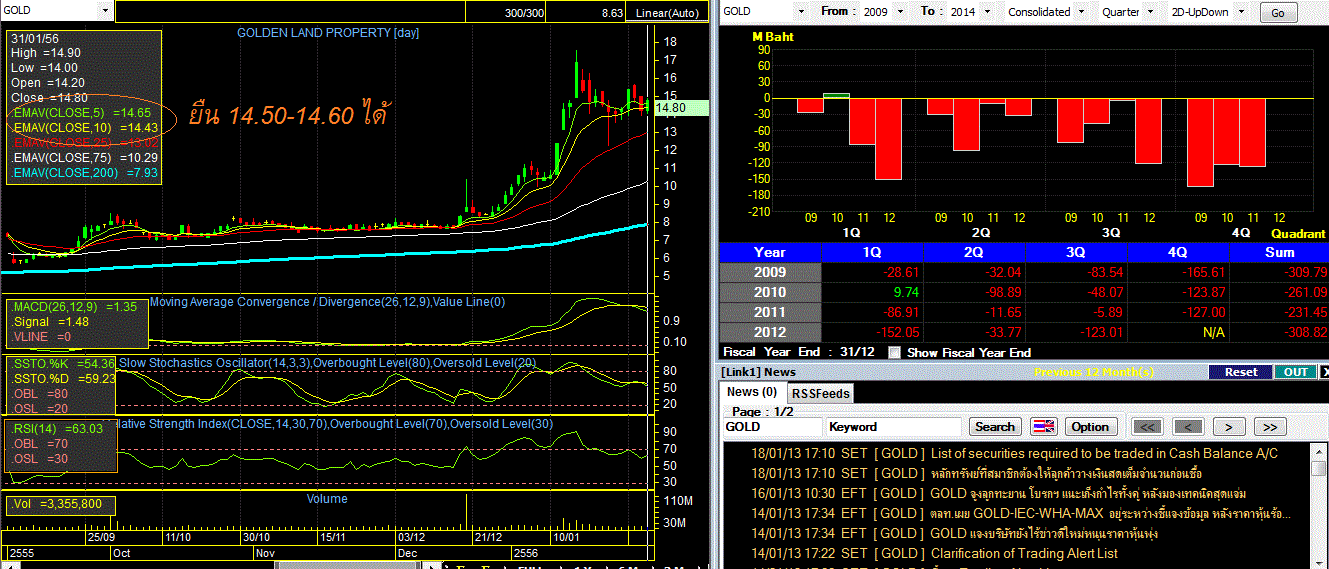Click the Reset button in the news header
Image resolution: width=1329 pixels, height=569 pixels.
[x=1240, y=371]
